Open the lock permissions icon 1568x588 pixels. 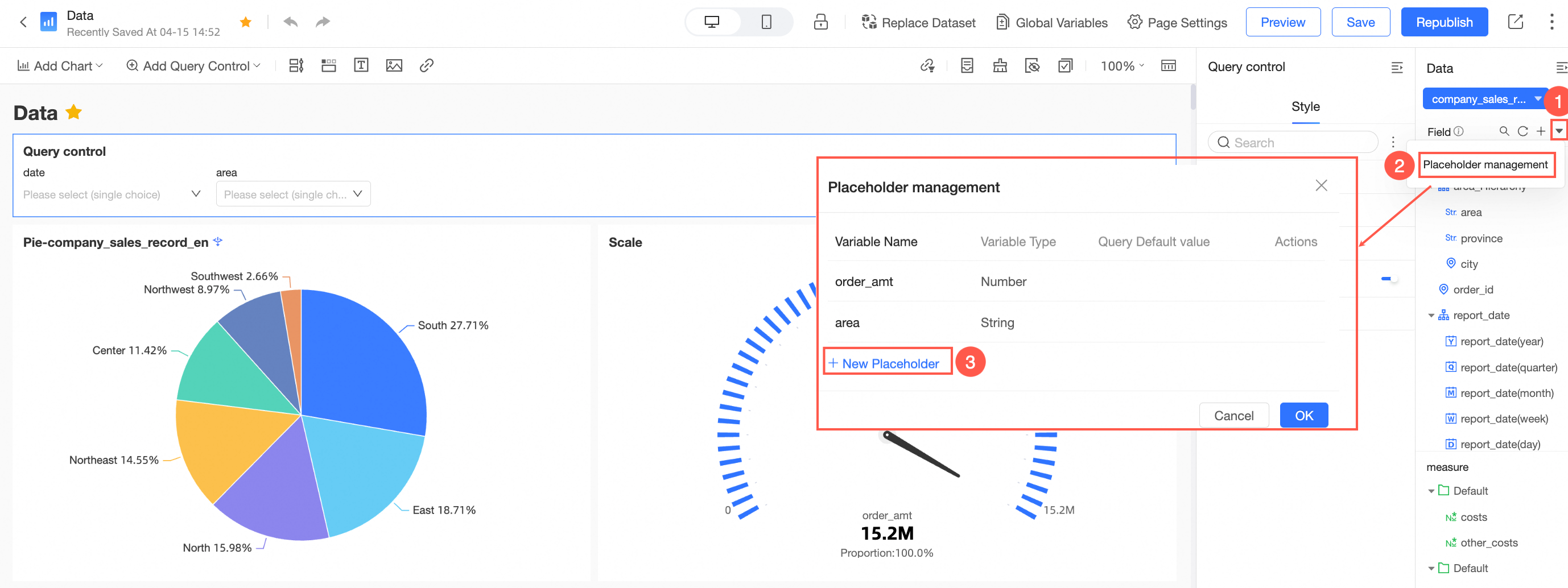(820, 23)
